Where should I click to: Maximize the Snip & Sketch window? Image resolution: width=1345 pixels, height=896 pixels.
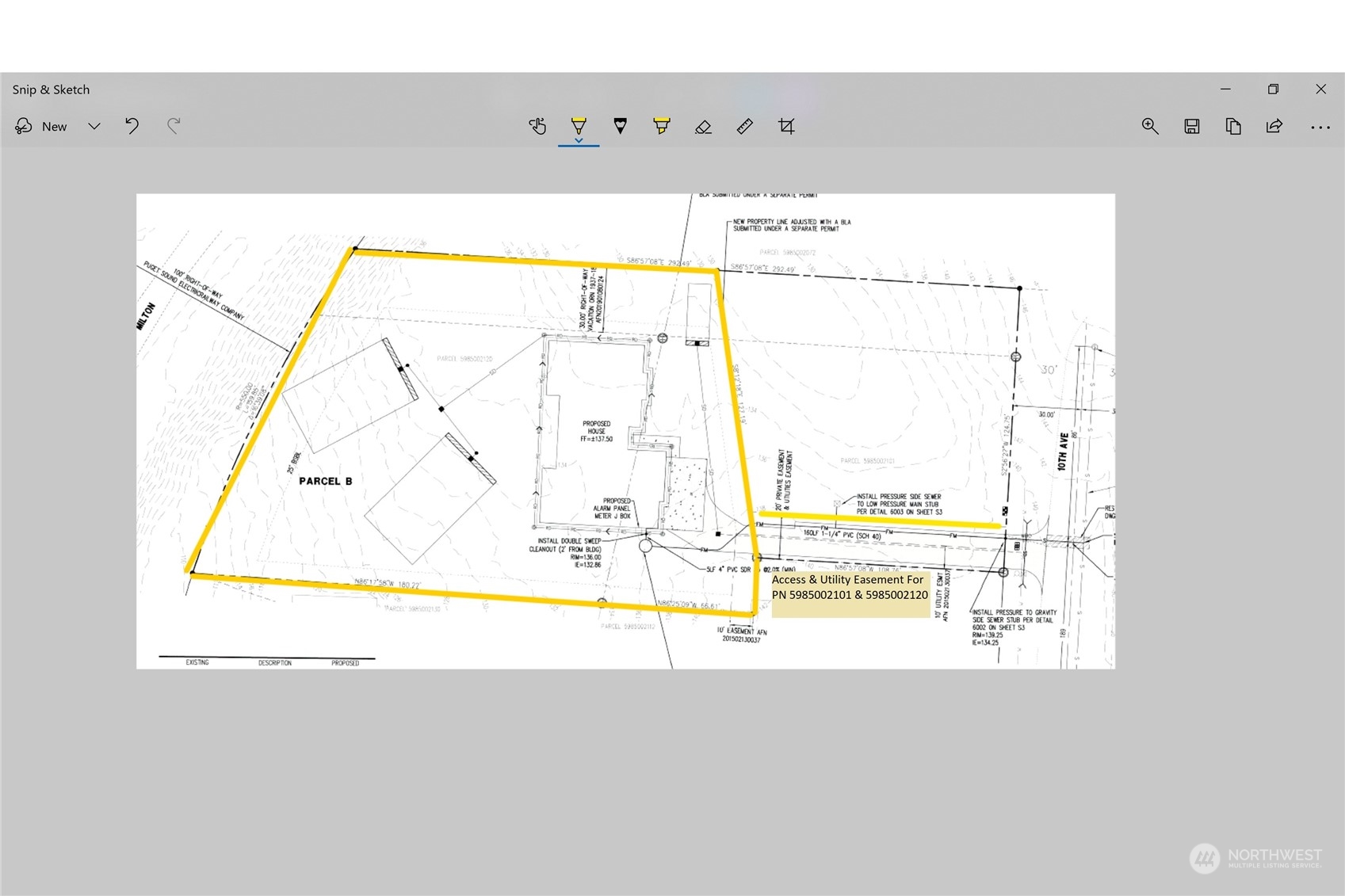coord(1273,89)
